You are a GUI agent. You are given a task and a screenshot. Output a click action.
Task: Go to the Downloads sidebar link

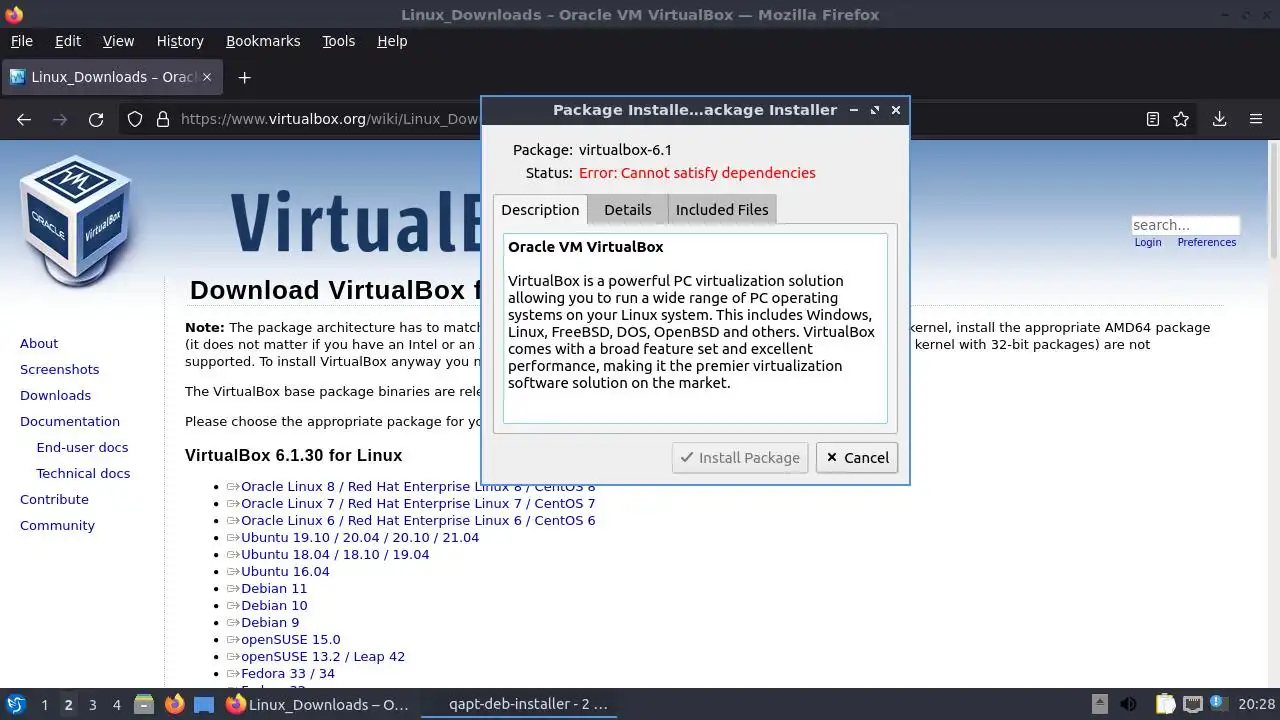pos(55,395)
